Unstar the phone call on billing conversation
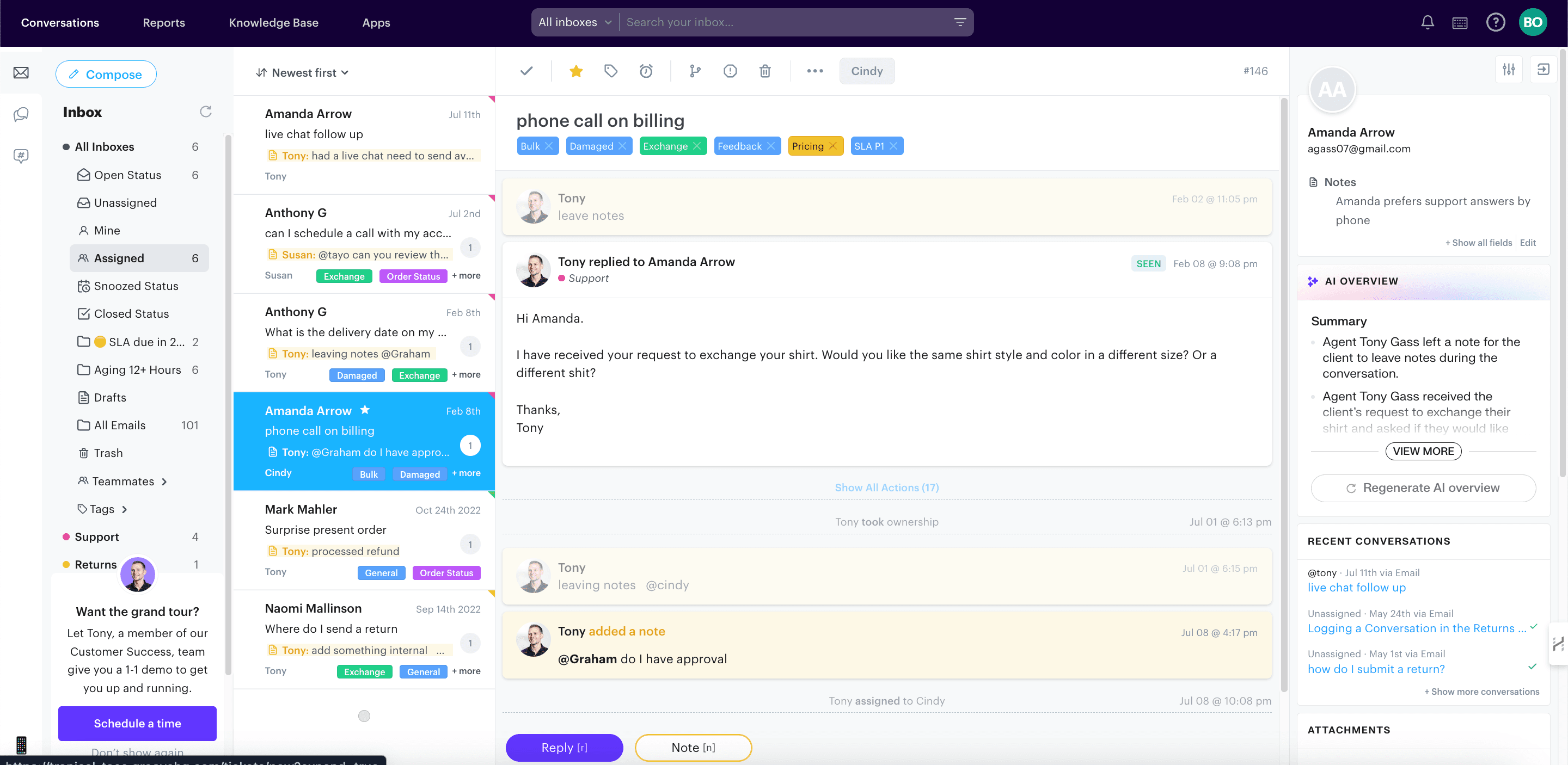 point(575,71)
